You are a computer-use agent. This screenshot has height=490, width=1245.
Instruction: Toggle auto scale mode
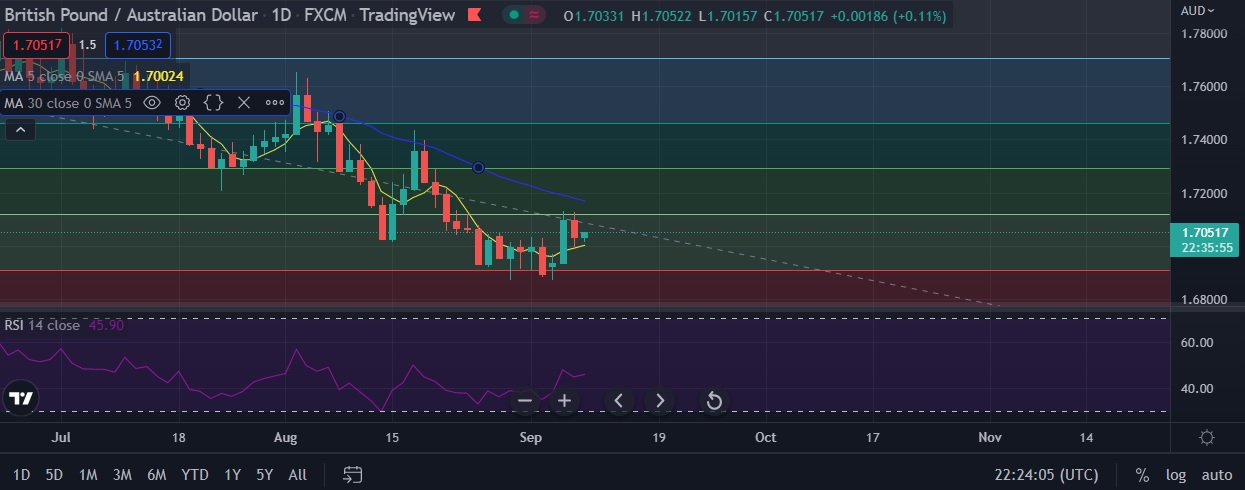(x=1217, y=475)
